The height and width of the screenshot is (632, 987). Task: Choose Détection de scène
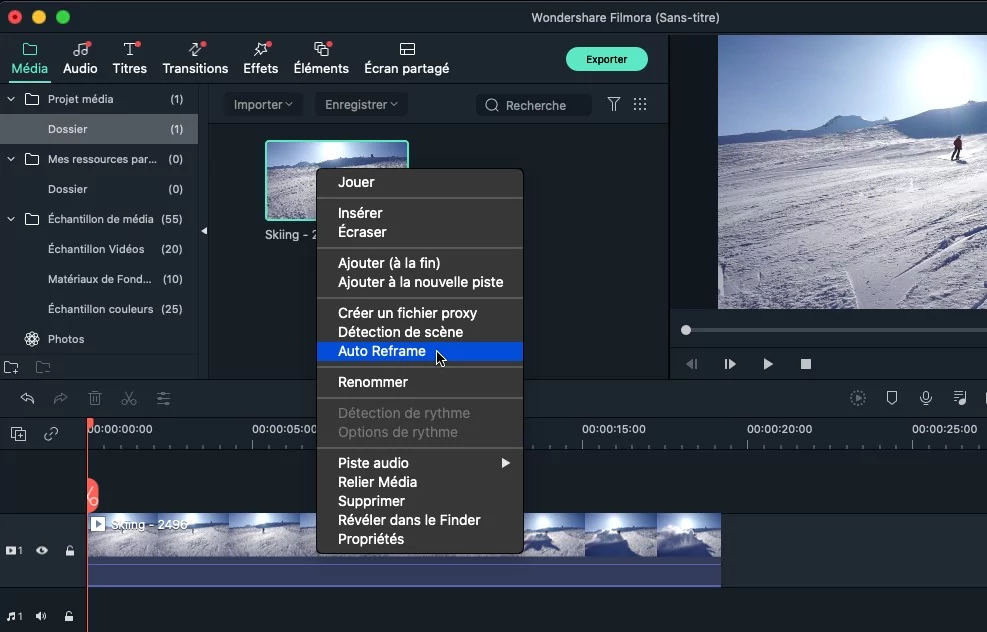point(420,332)
